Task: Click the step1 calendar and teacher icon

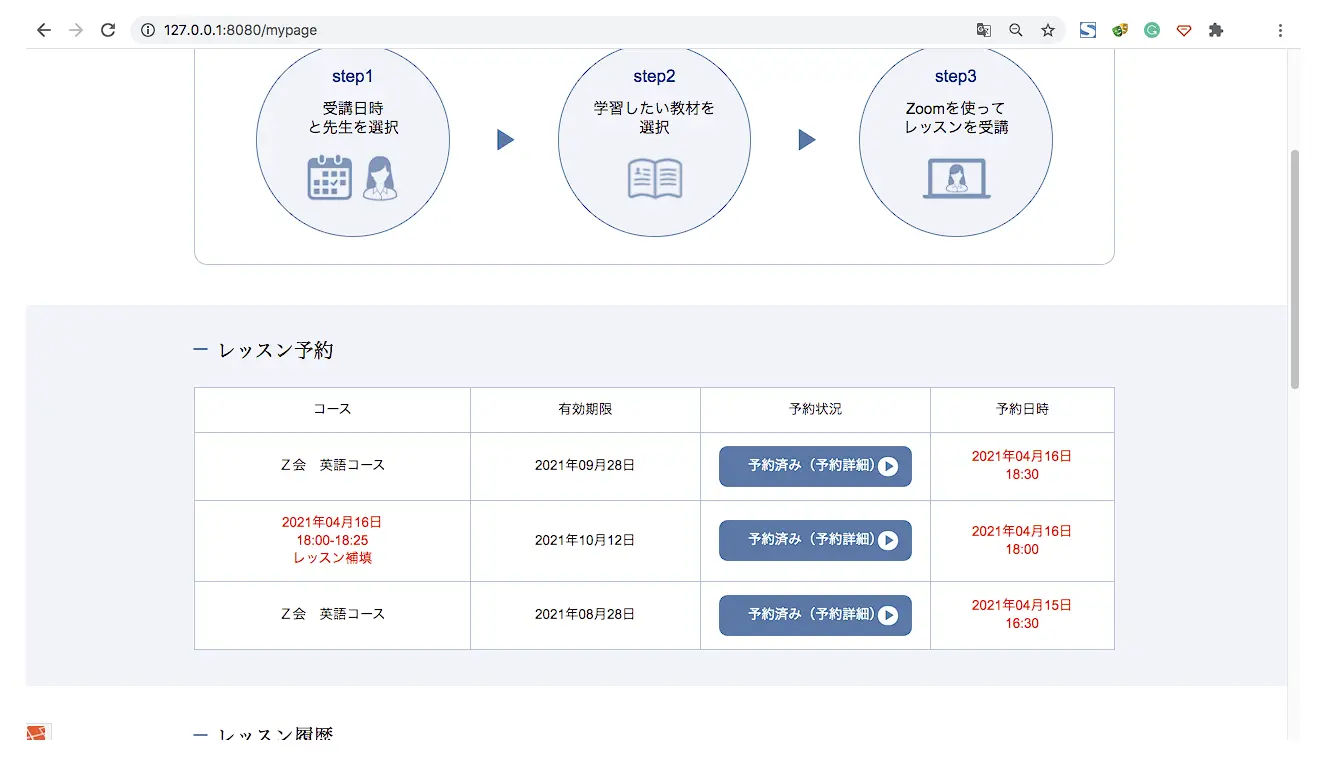Action: tap(352, 178)
